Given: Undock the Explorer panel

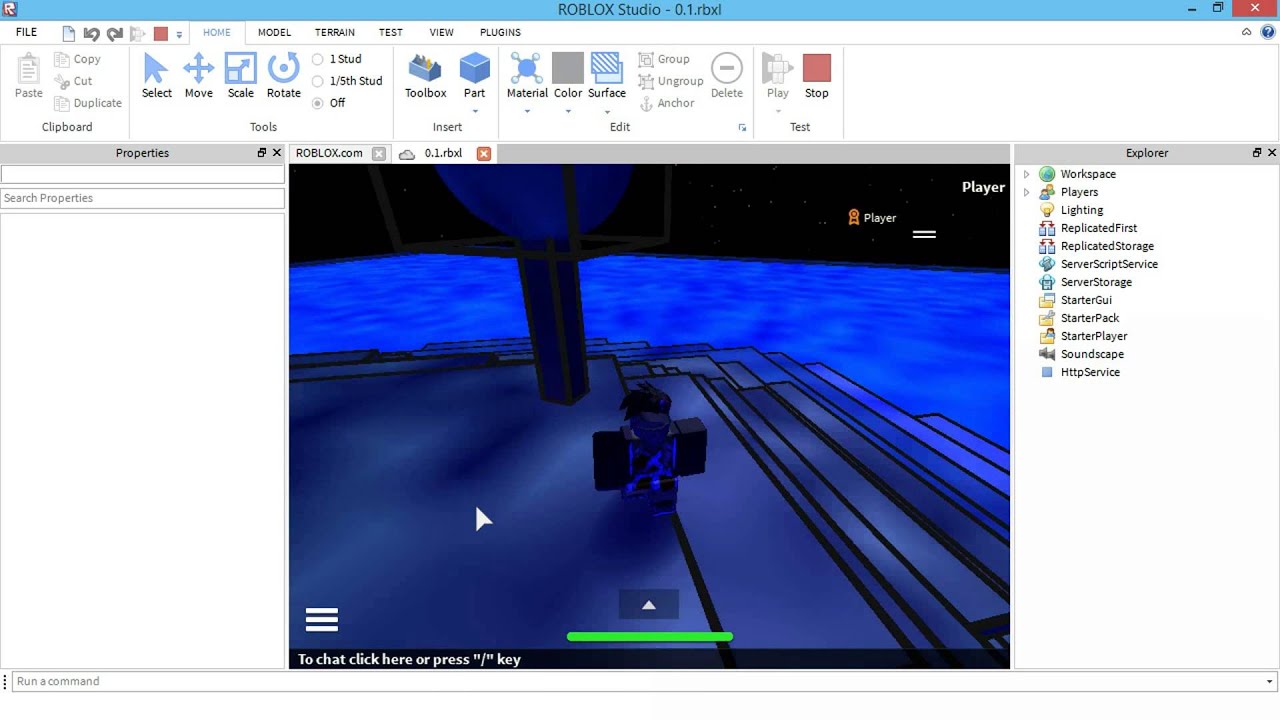Looking at the screenshot, I should pos(1257,153).
